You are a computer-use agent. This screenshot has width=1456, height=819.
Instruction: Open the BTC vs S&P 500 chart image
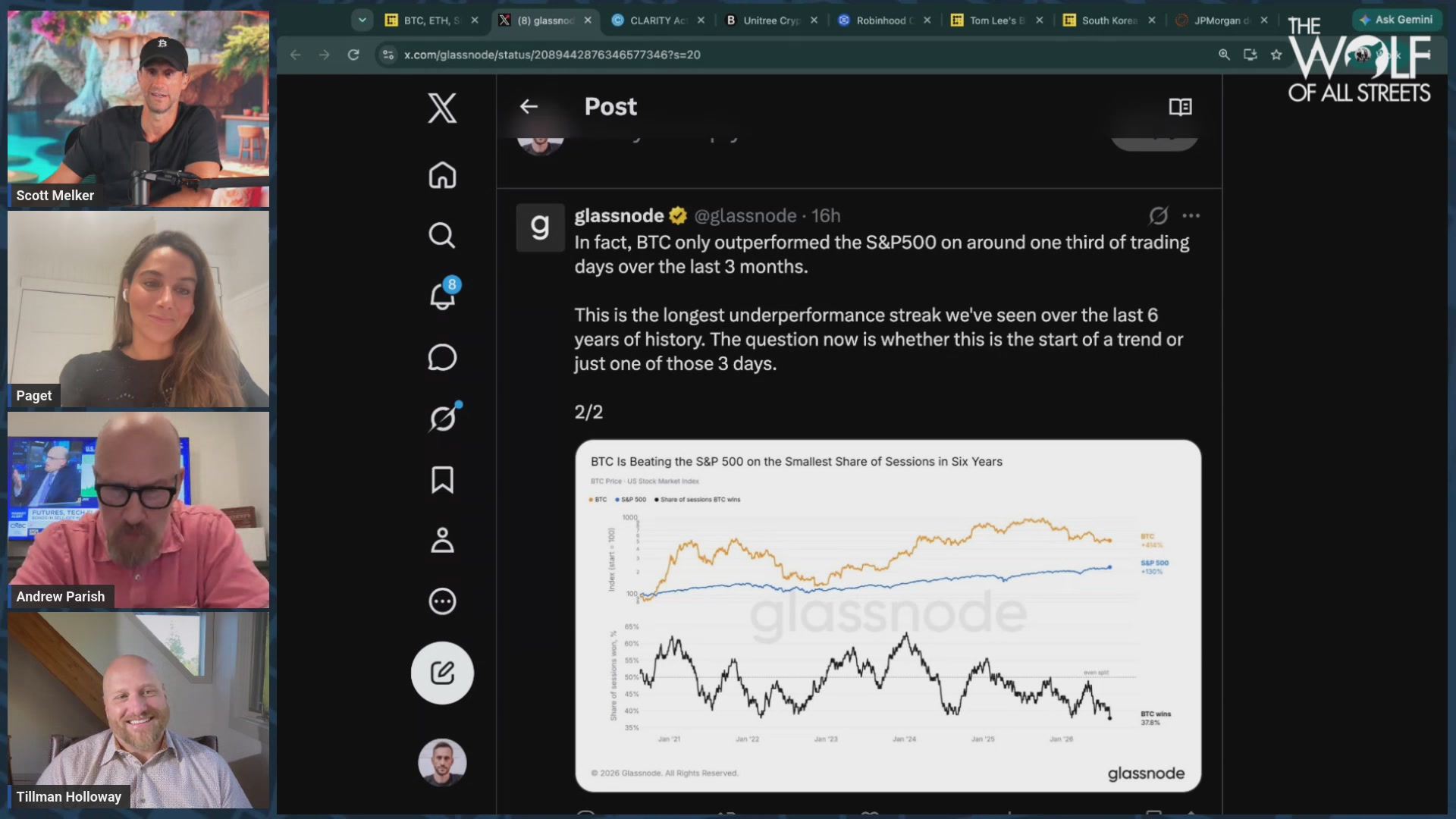(x=888, y=616)
